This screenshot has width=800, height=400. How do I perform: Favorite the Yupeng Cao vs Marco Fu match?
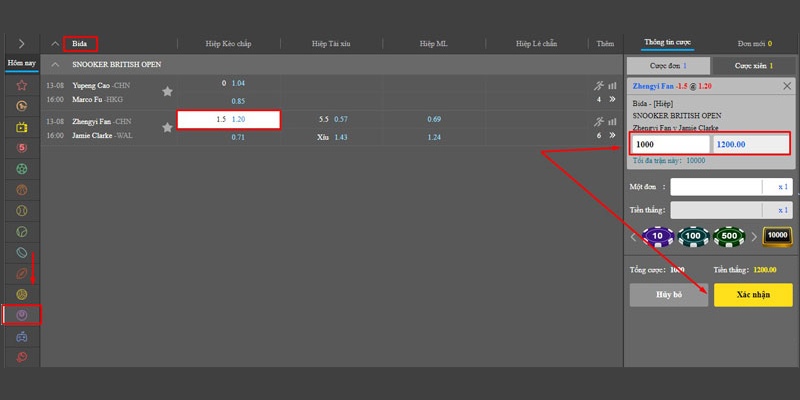point(167,92)
